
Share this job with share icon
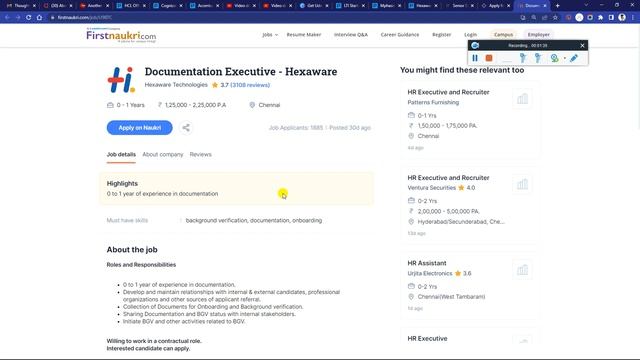(x=186, y=128)
